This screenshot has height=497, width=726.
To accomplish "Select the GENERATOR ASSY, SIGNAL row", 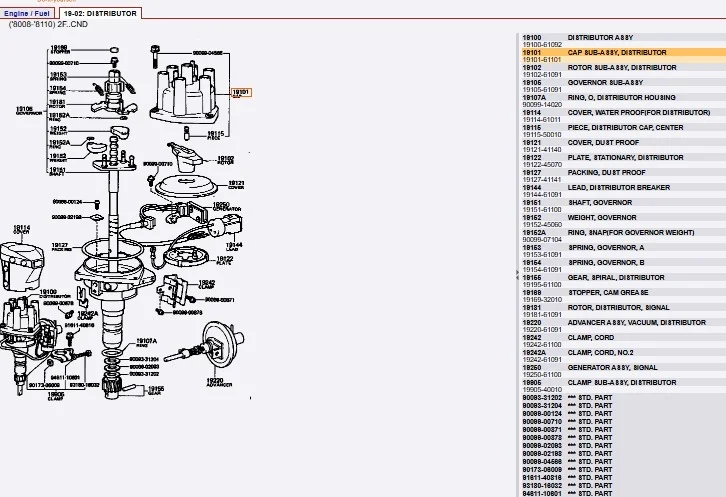I will pyautogui.click(x=623, y=371).
